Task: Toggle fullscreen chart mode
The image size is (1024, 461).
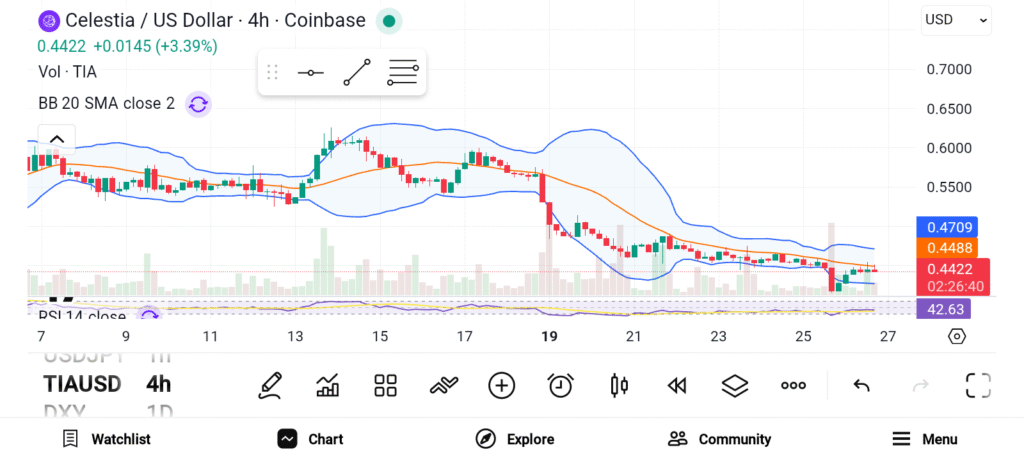Action: click(x=977, y=385)
